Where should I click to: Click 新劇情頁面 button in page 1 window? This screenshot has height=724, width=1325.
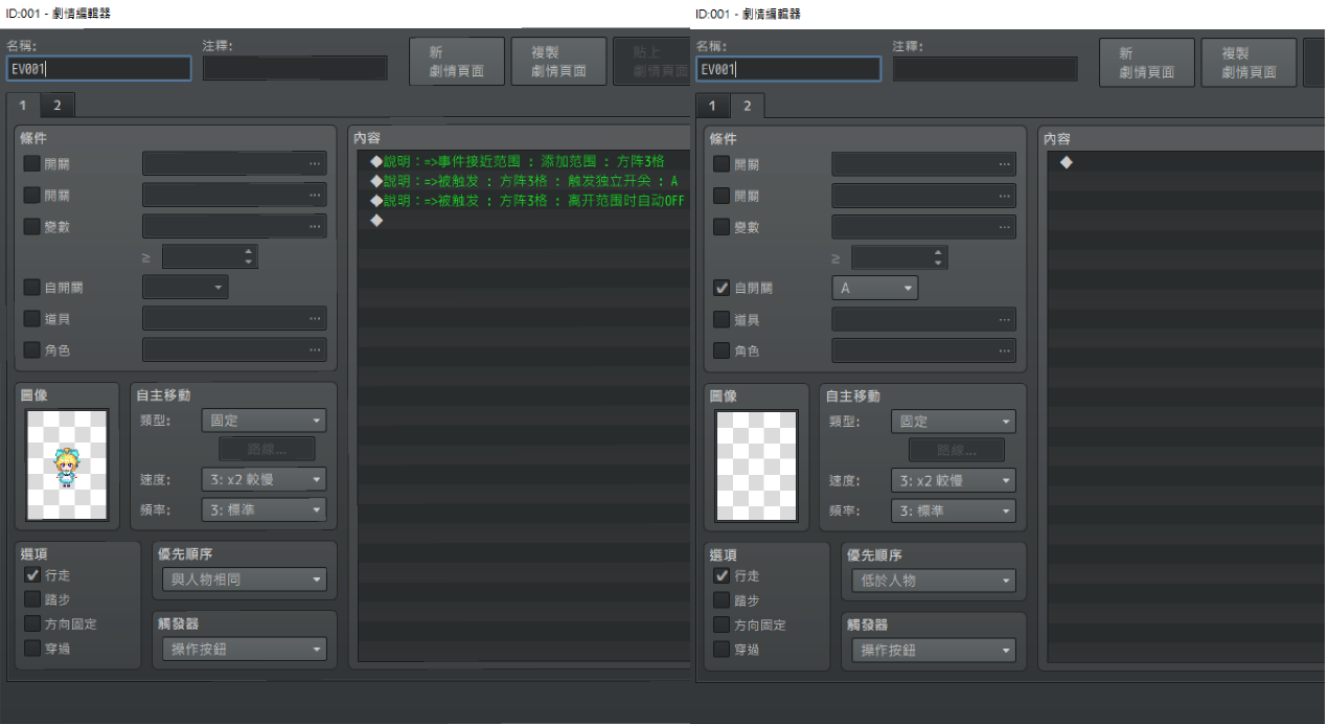(x=456, y=62)
